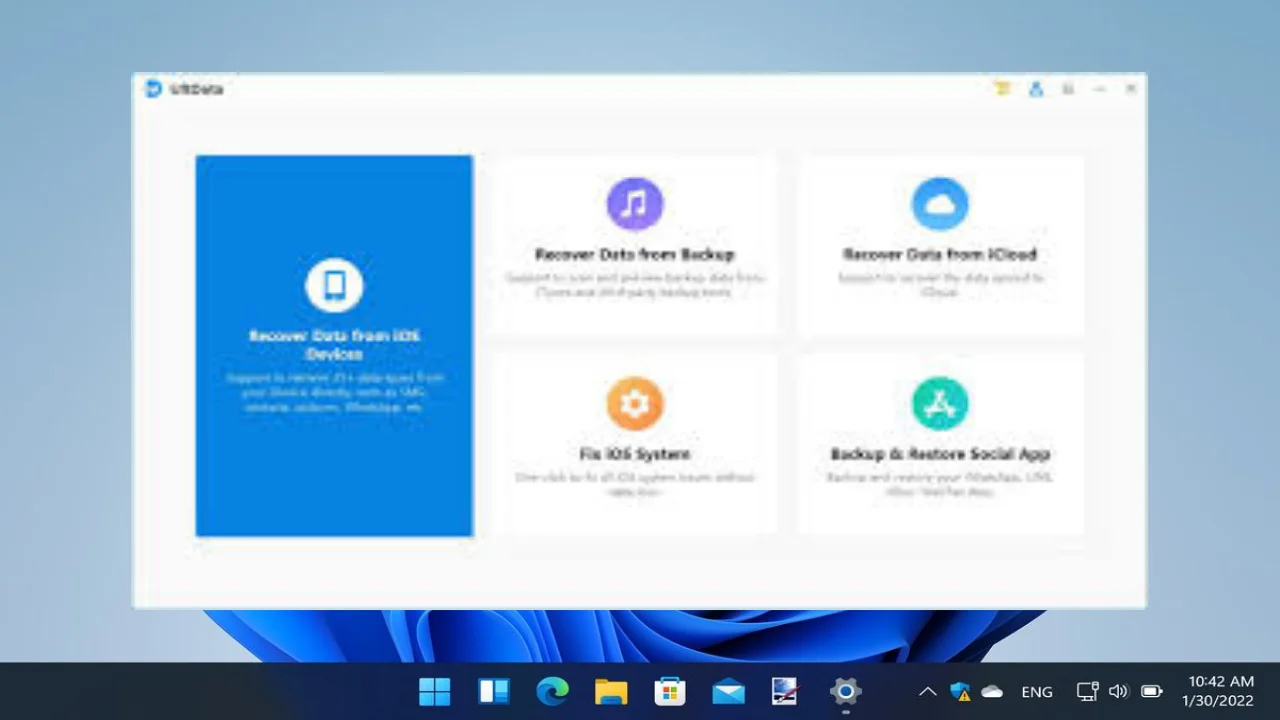Image resolution: width=1280 pixels, height=720 pixels.
Task: Open the Windows Start menu
Action: click(x=435, y=691)
